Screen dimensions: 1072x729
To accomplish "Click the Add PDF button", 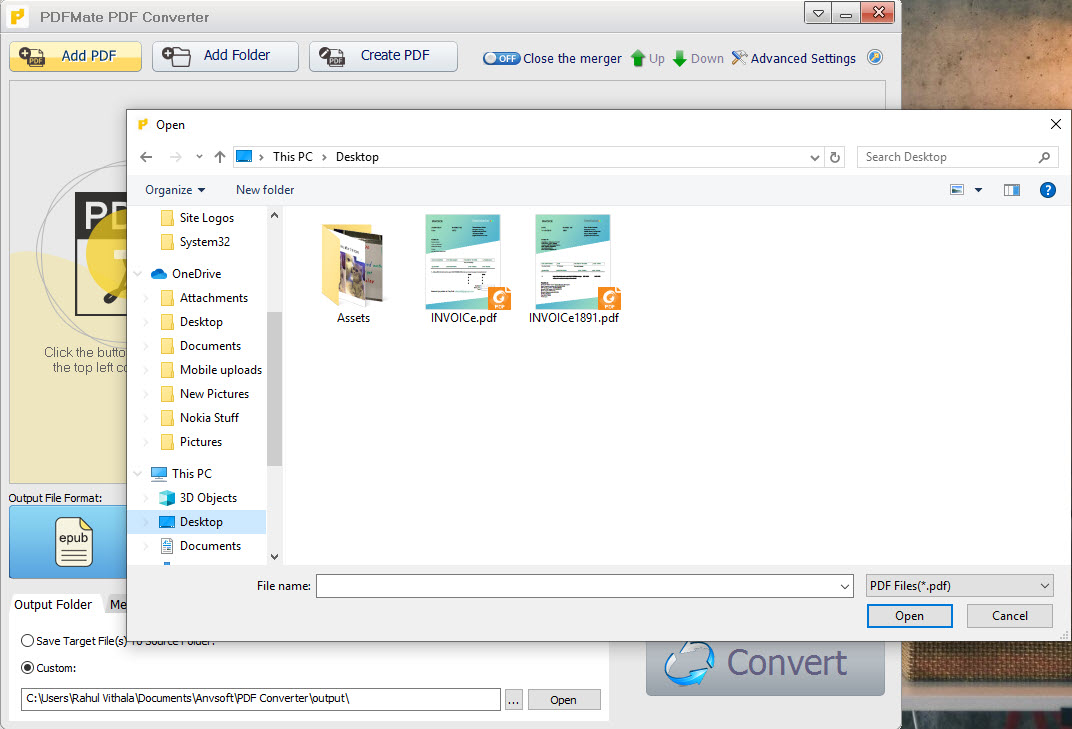I will click(75, 56).
